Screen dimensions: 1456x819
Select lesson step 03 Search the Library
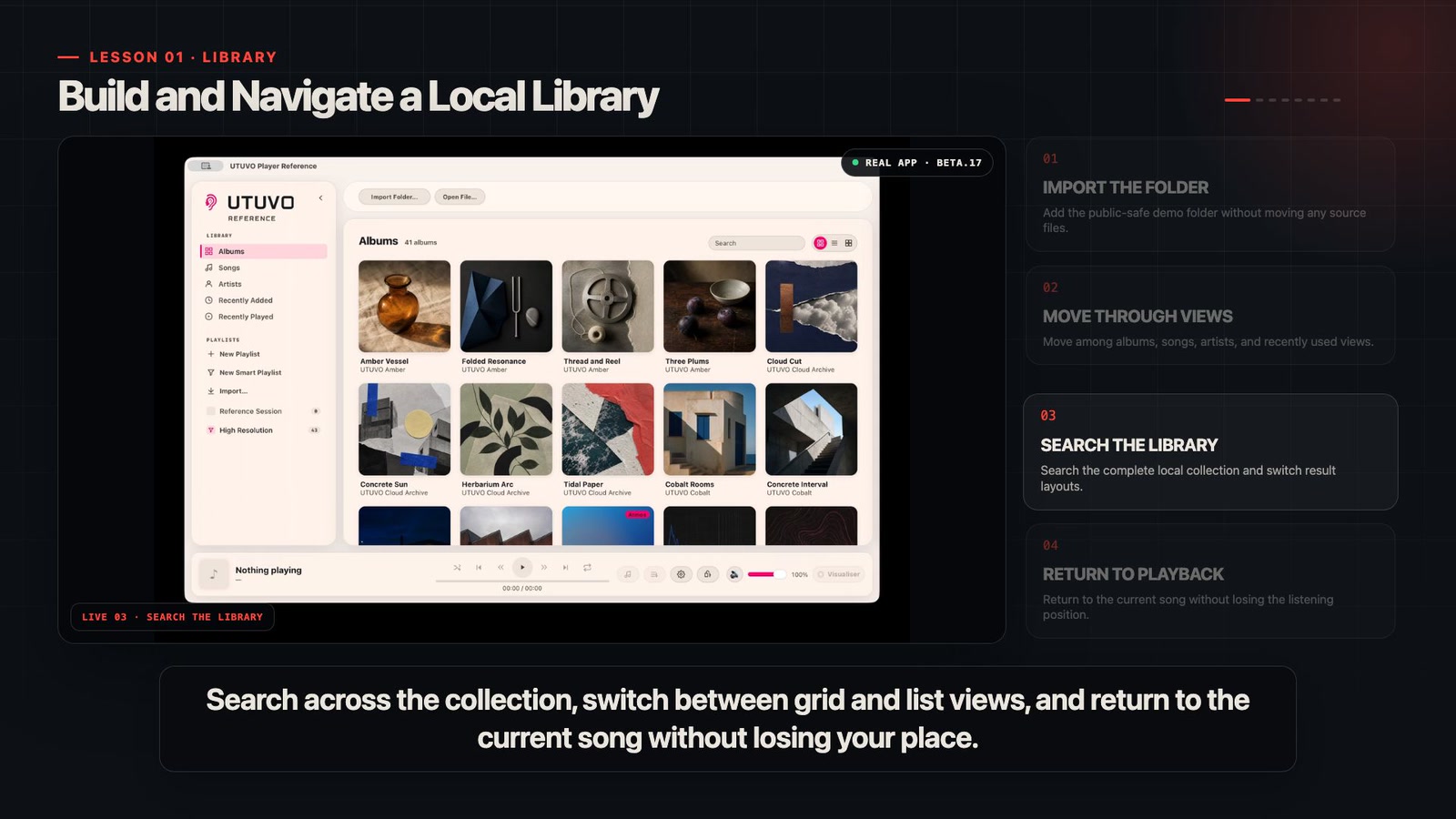(x=1210, y=451)
